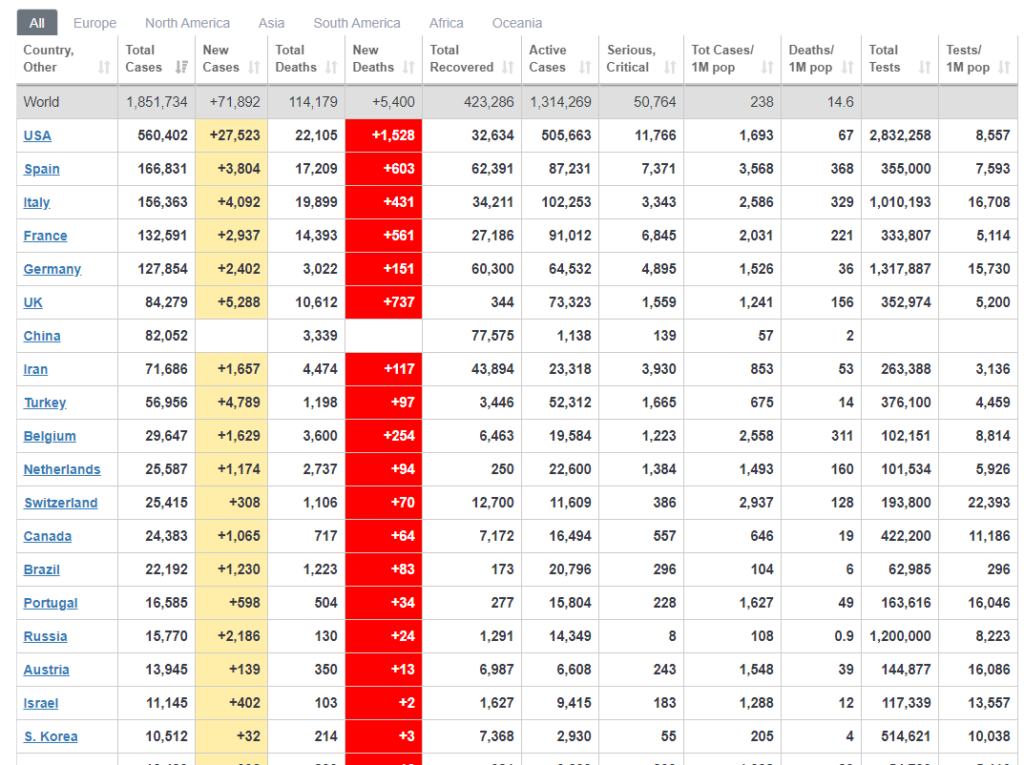Sort table using Total Deaths arrow icon
Image resolution: width=1024 pixels, height=765 pixels.
(x=332, y=67)
